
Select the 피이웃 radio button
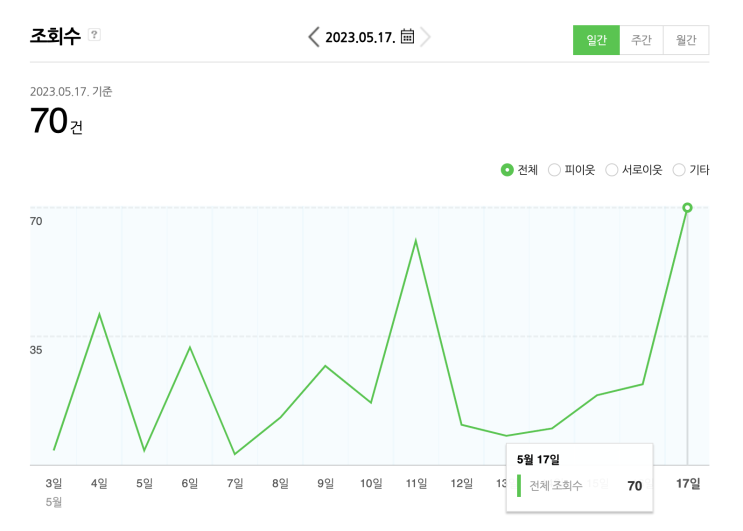coord(554,170)
